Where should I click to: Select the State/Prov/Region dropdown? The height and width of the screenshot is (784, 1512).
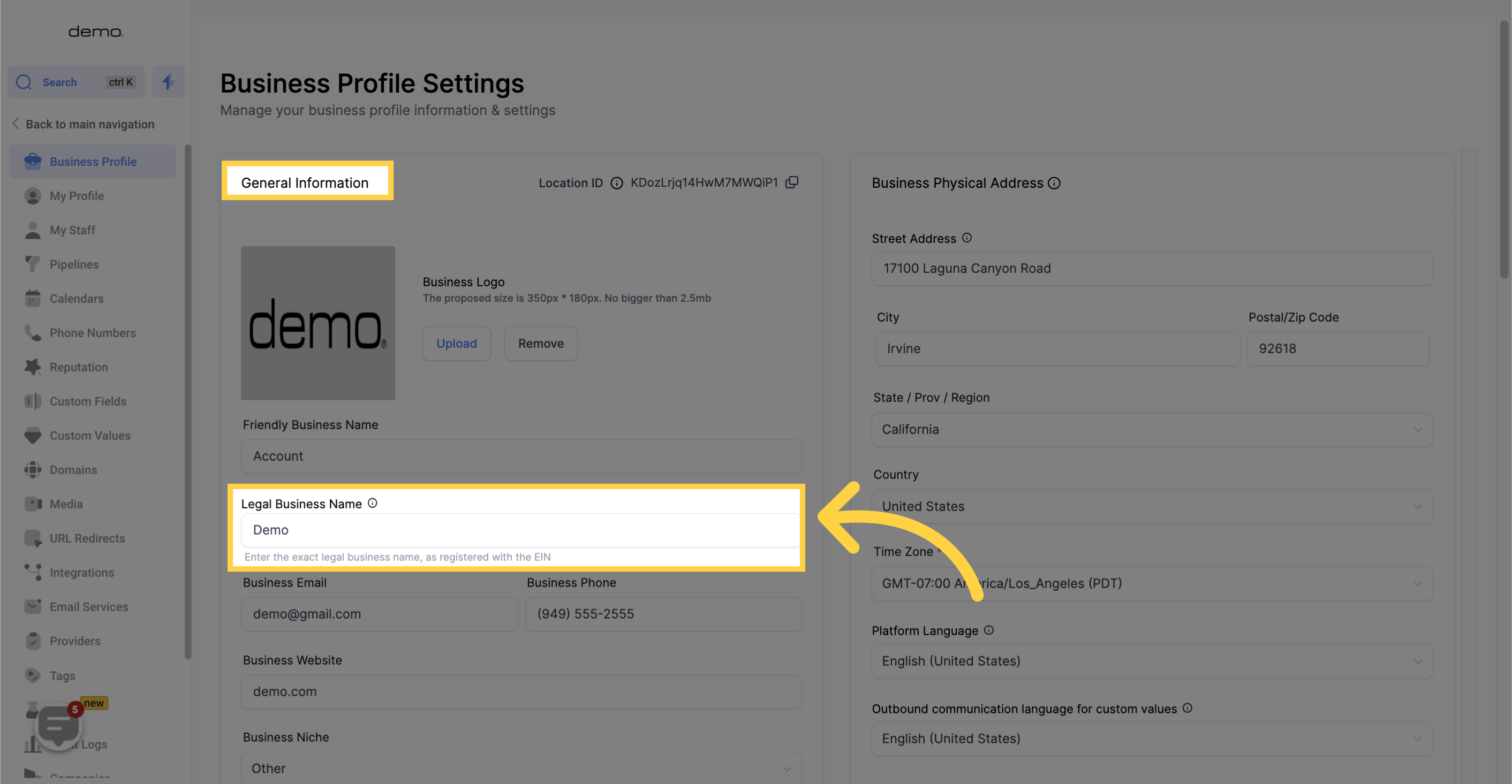click(x=1150, y=429)
